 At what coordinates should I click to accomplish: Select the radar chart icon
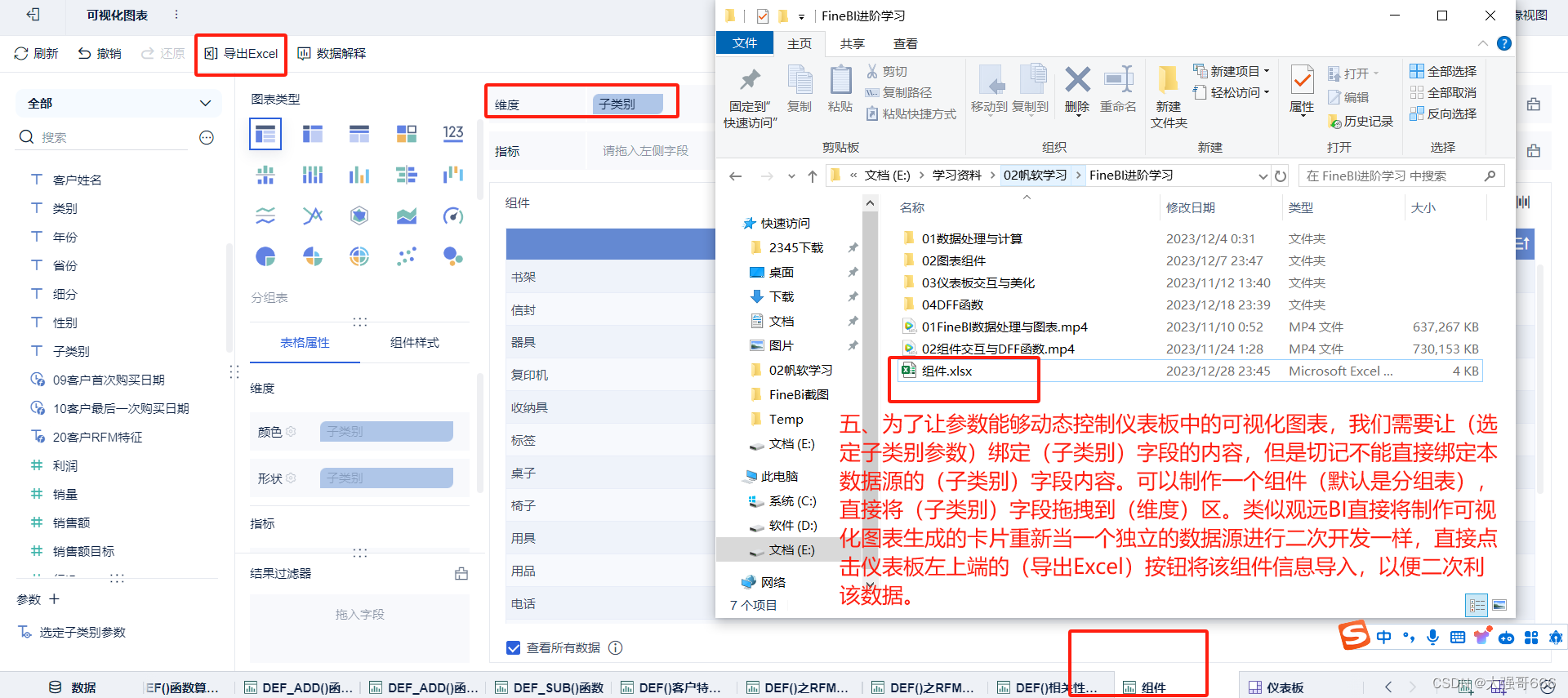[359, 216]
